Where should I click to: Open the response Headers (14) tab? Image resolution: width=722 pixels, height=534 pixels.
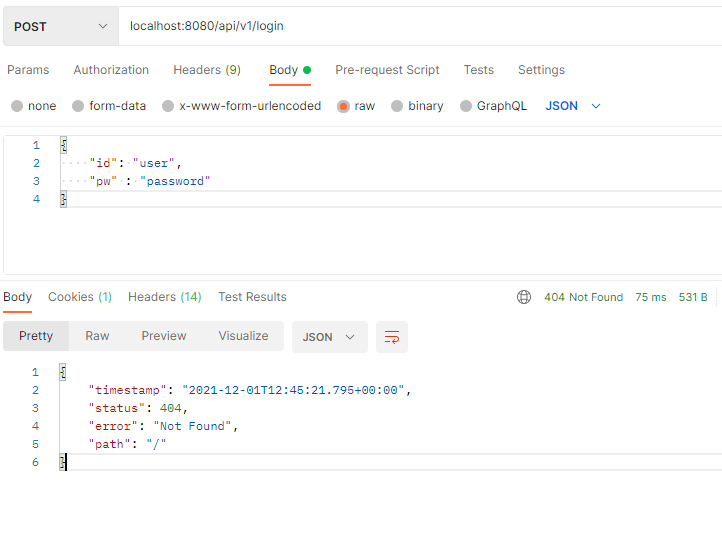pos(164,297)
